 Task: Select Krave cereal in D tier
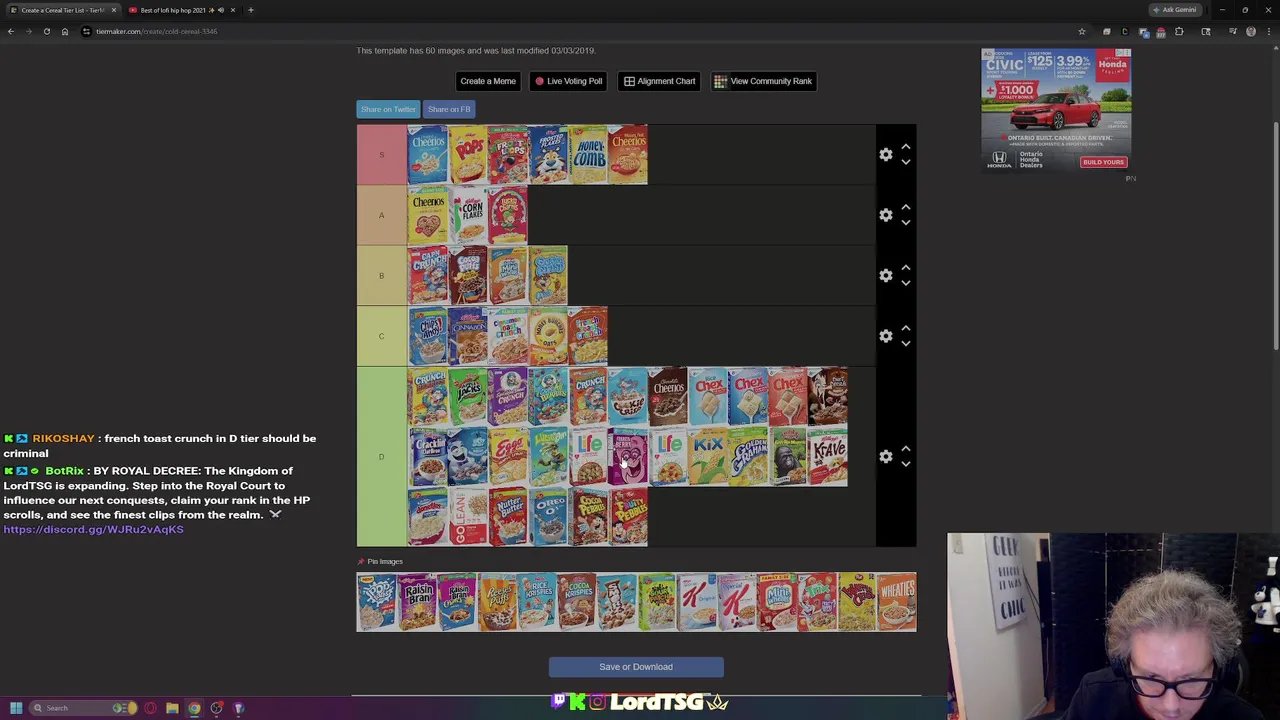(827, 457)
